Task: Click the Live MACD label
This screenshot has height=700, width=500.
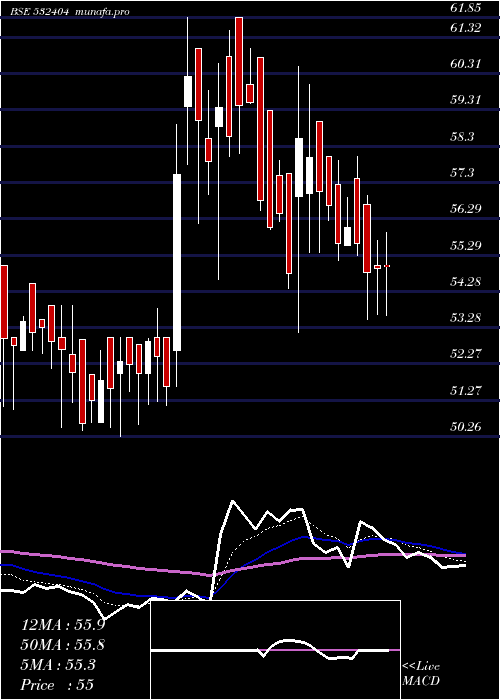Action: pyautogui.click(x=421, y=674)
